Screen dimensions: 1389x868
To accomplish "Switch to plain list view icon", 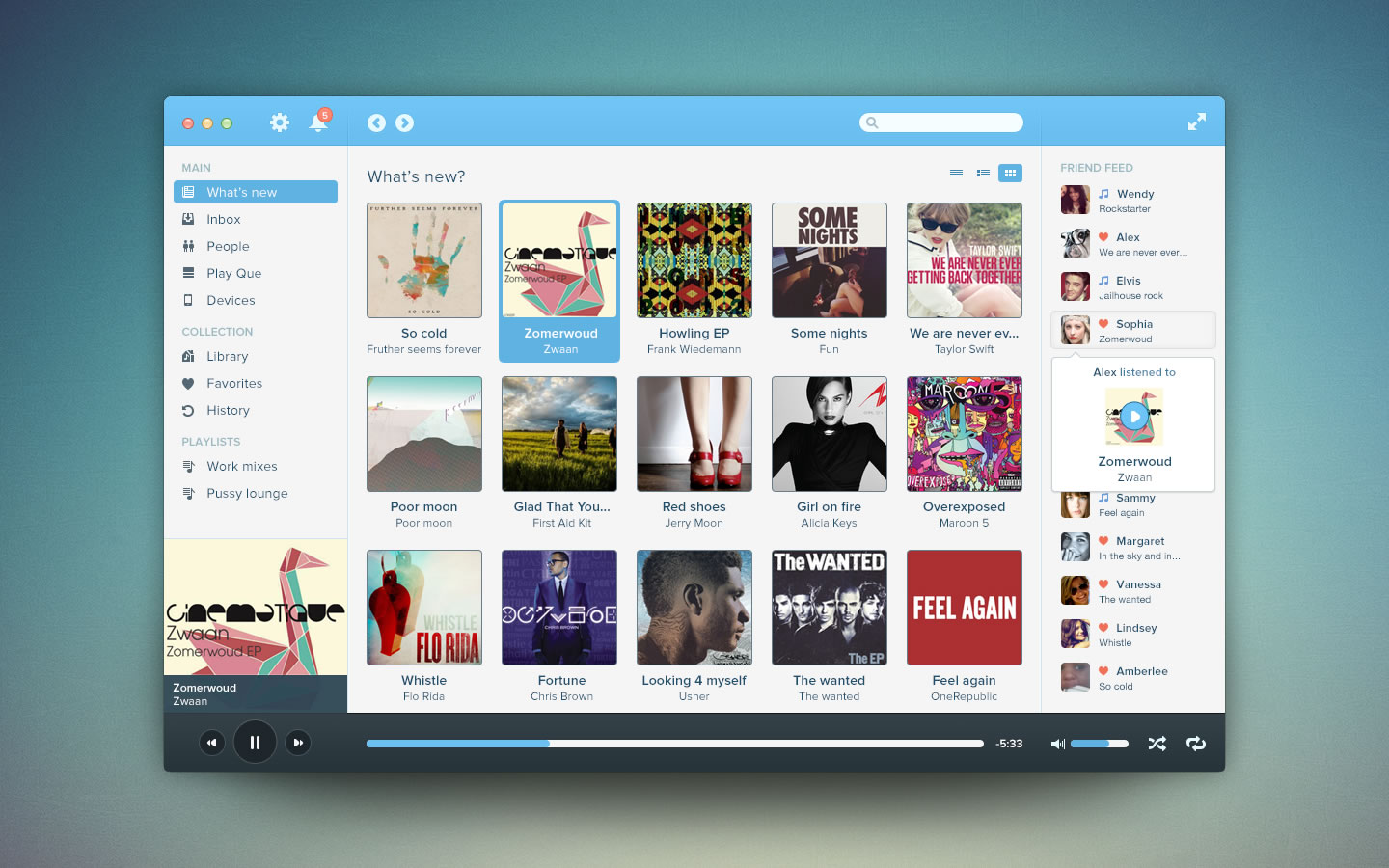I will click(956, 174).
